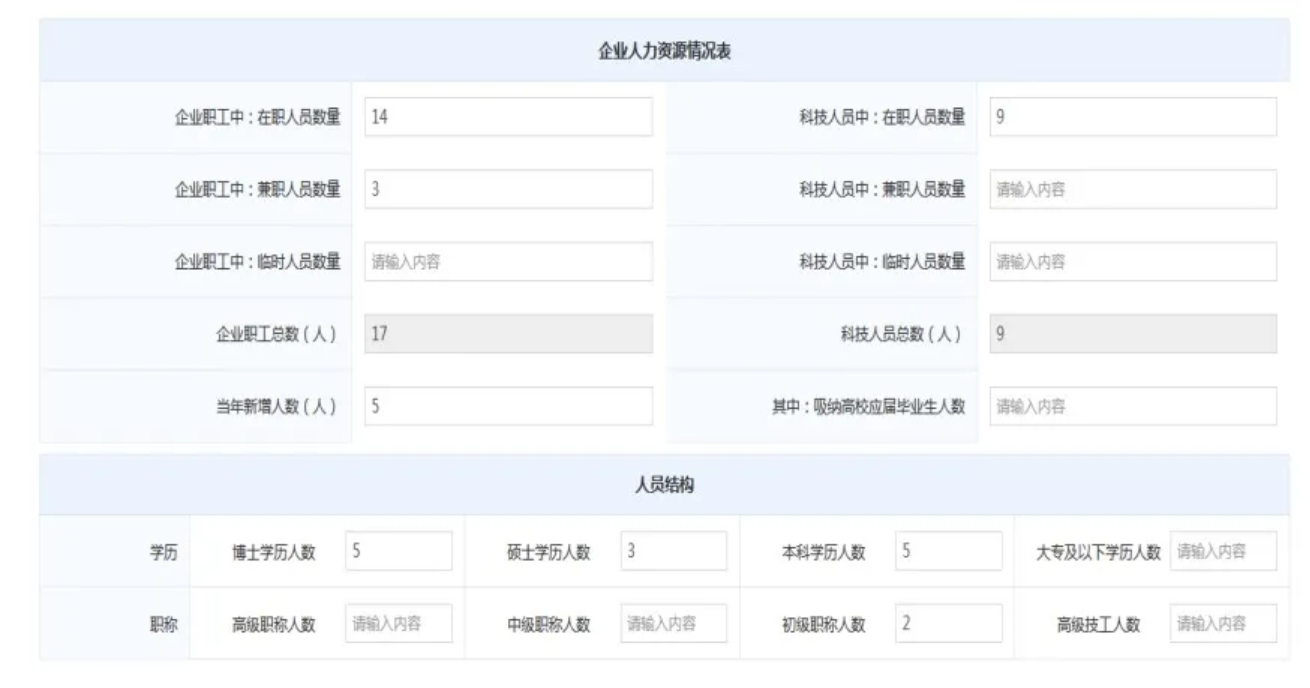Click the 高级职称人数 empty field
Screen dimensions: 1310x688
[398, 624]
